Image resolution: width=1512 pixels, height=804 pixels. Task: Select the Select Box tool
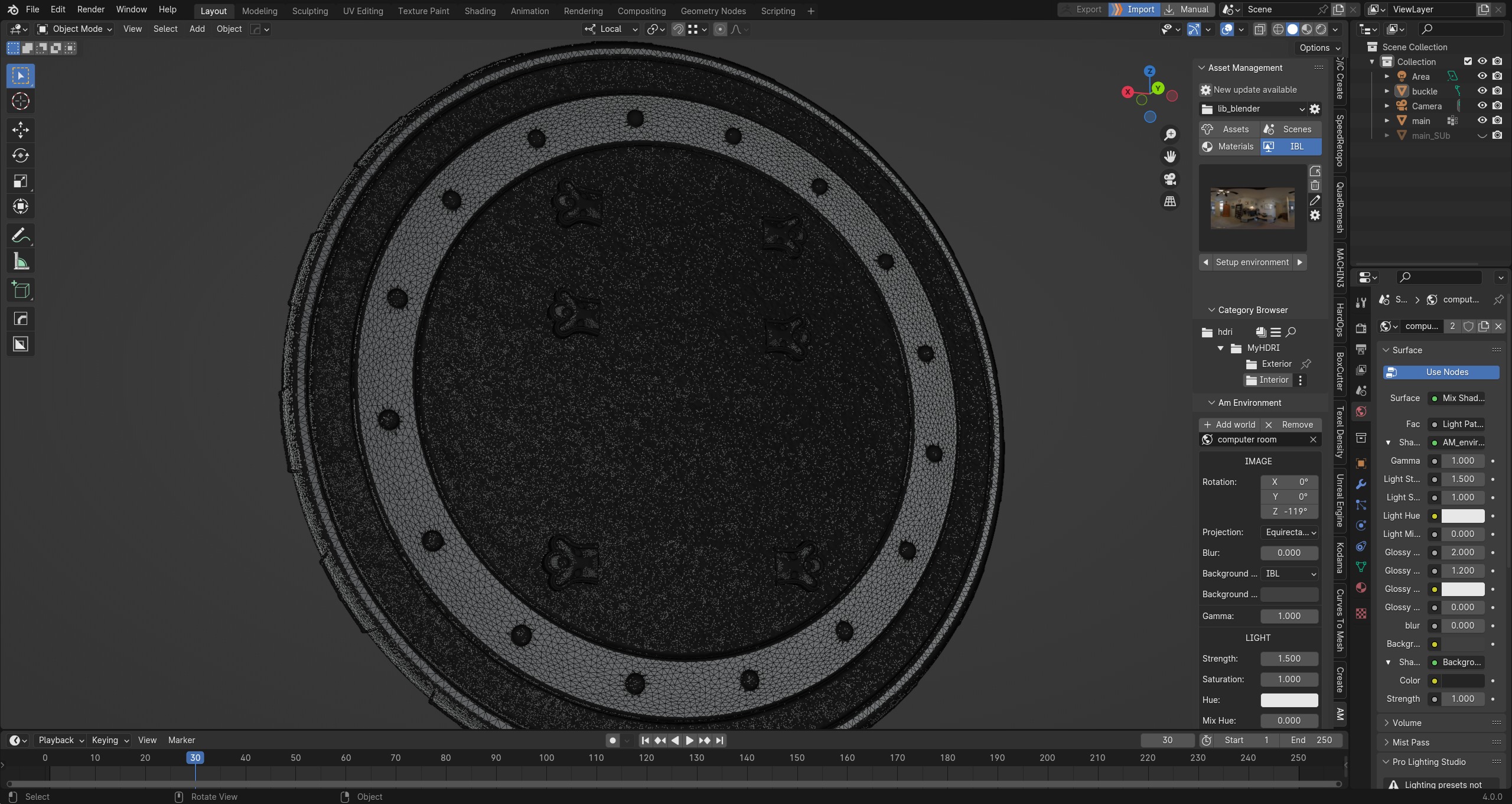coord(21,76)
